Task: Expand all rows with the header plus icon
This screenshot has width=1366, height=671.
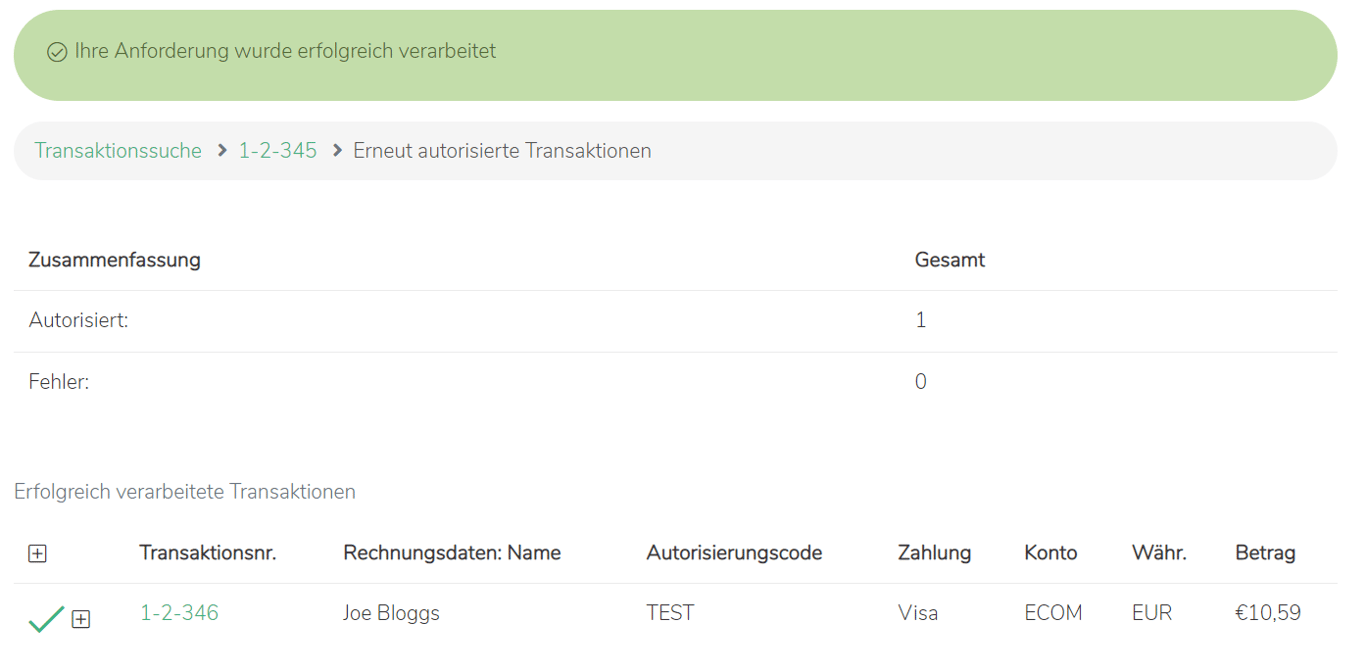Action: tap(37, 553)
